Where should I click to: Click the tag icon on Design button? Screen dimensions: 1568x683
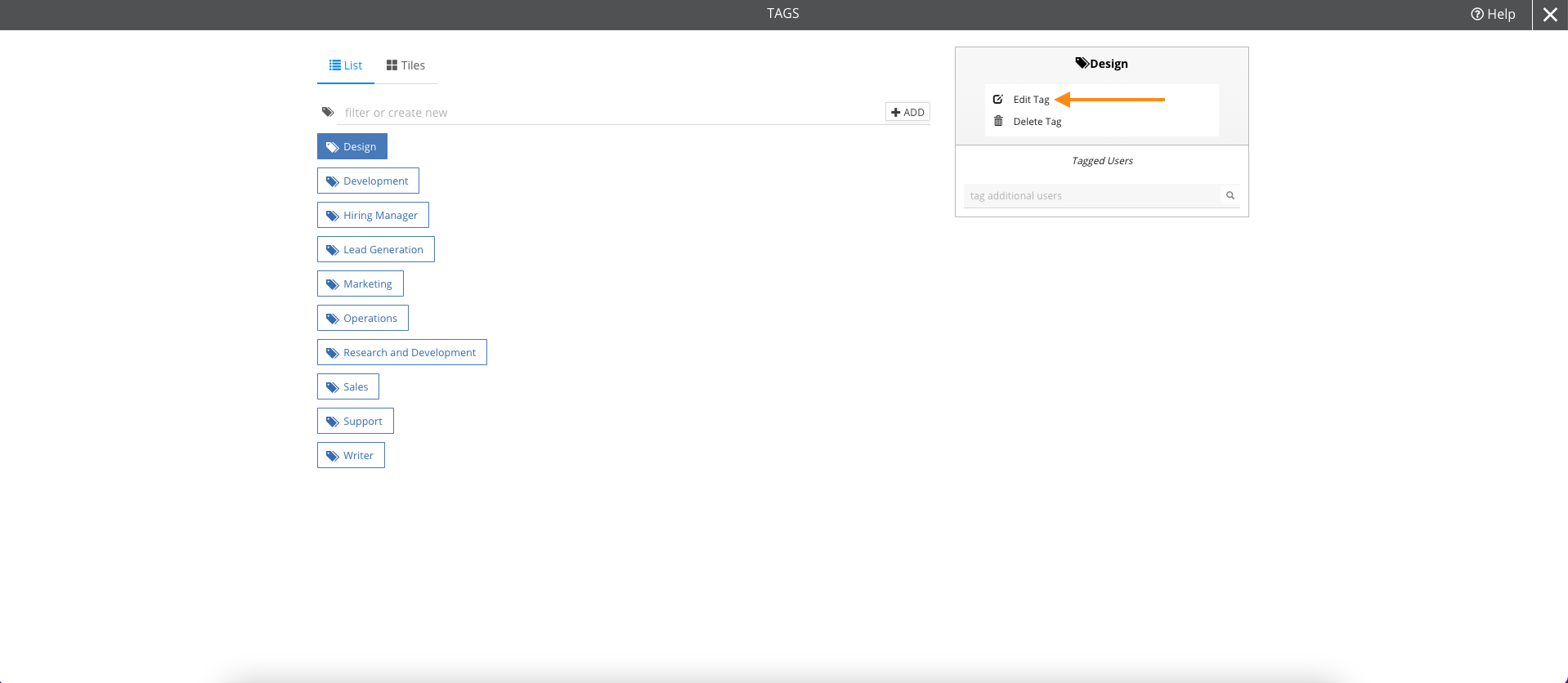point(333,147)
